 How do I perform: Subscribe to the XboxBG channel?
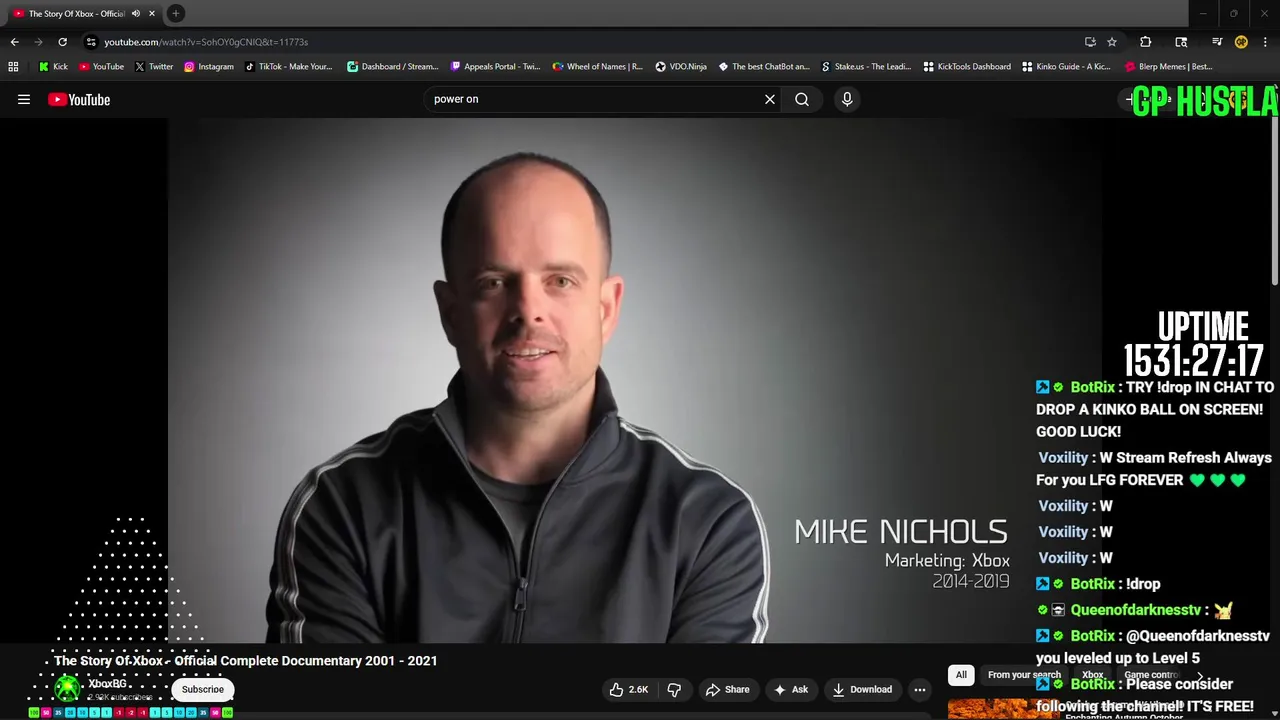coord(203,689)
